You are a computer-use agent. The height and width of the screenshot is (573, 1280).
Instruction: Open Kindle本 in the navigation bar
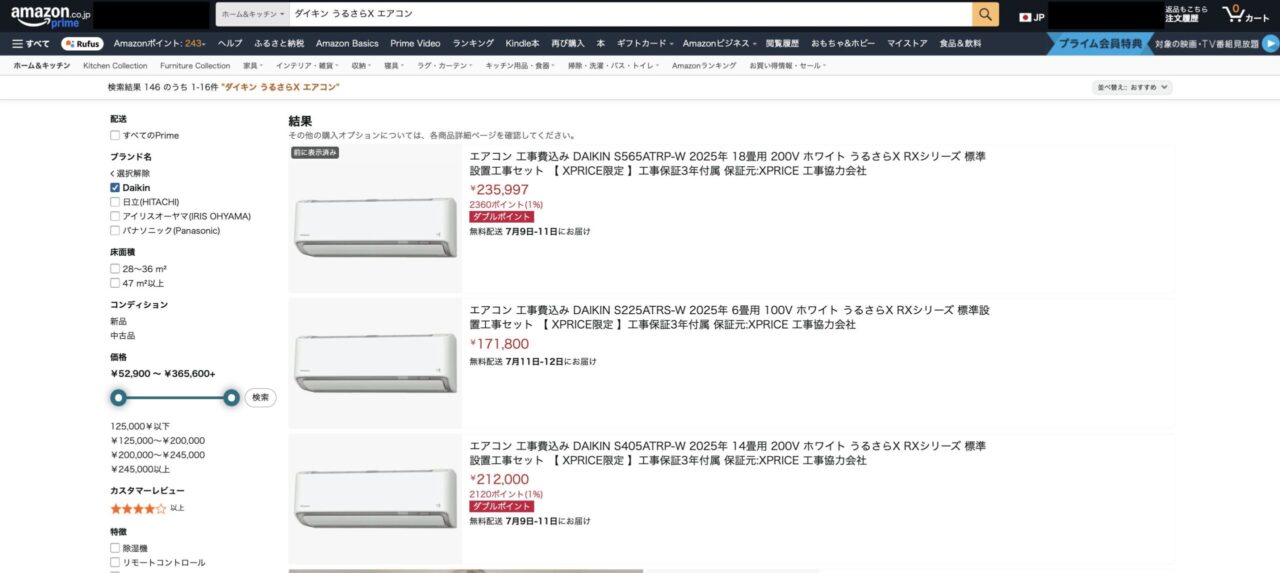[522, 43]
